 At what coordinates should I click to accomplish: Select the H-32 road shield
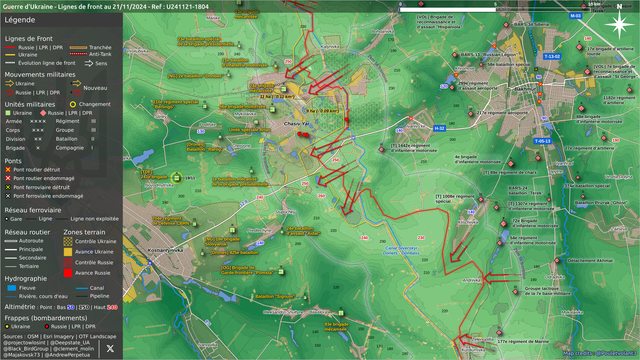click(439, 128)
